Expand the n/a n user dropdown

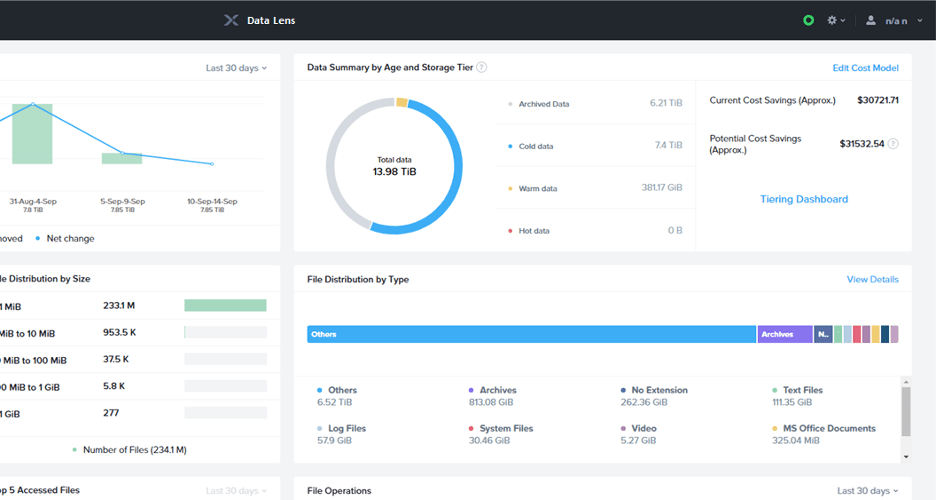[x=903, y=21]
